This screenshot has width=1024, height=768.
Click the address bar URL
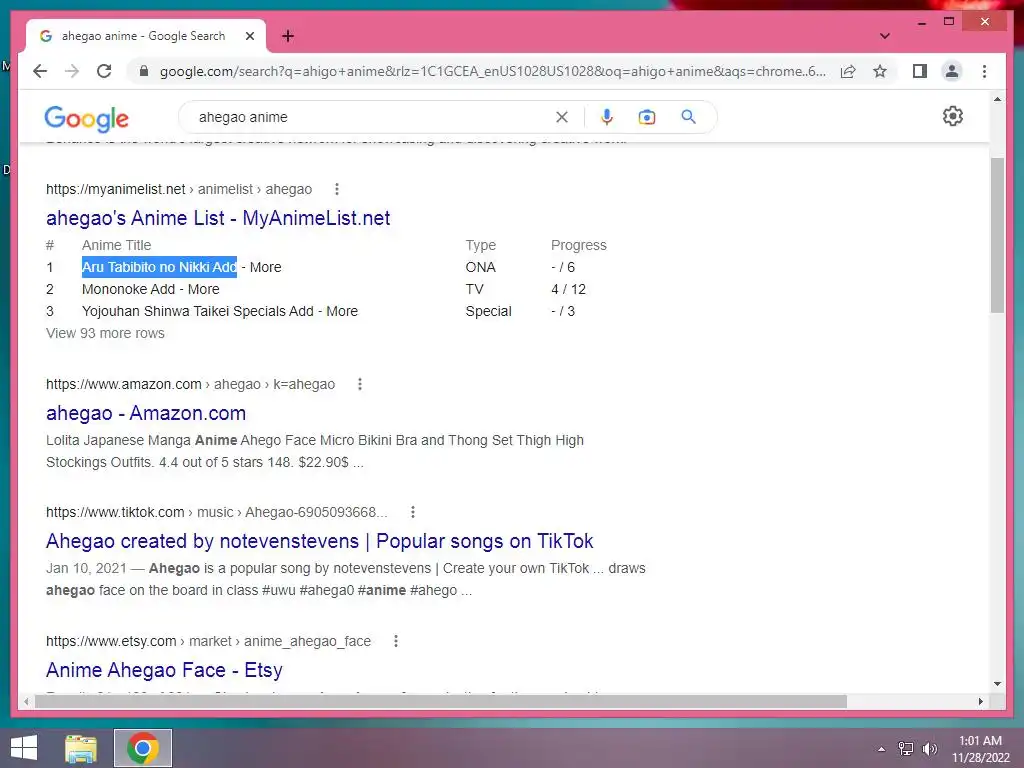click(492, 71)
